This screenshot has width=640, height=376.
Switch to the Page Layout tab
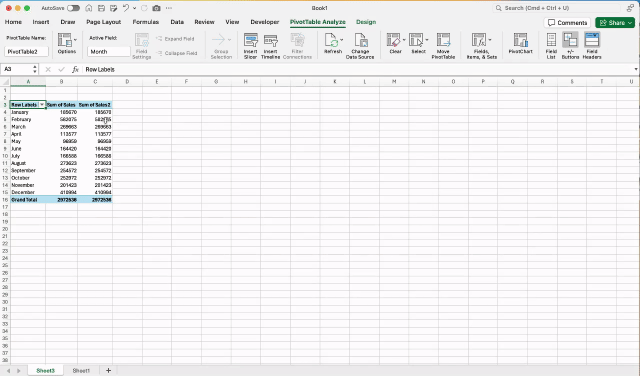pyautogui.click(x=104, y=22)
